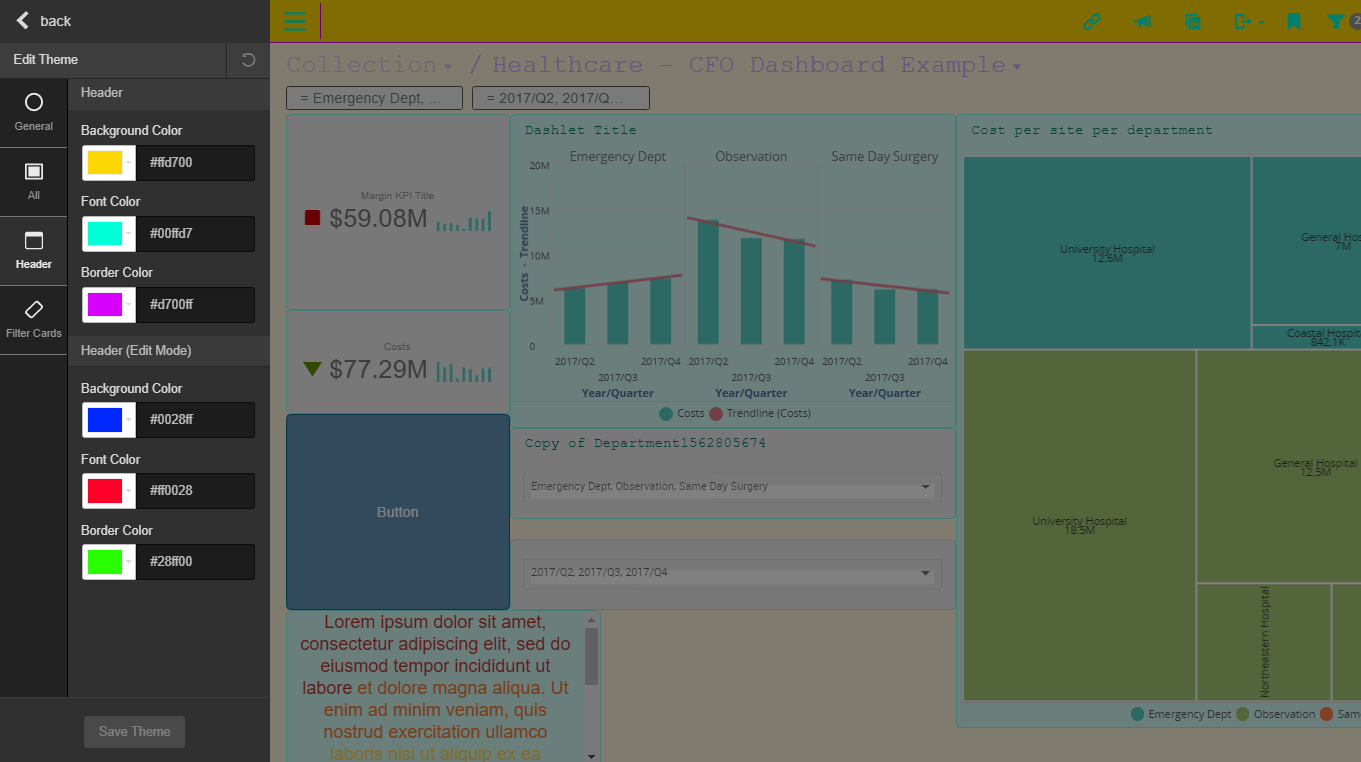1361x762 pixels.
Task: Open the hamburger menu in the header
Action: click(295, 21)
